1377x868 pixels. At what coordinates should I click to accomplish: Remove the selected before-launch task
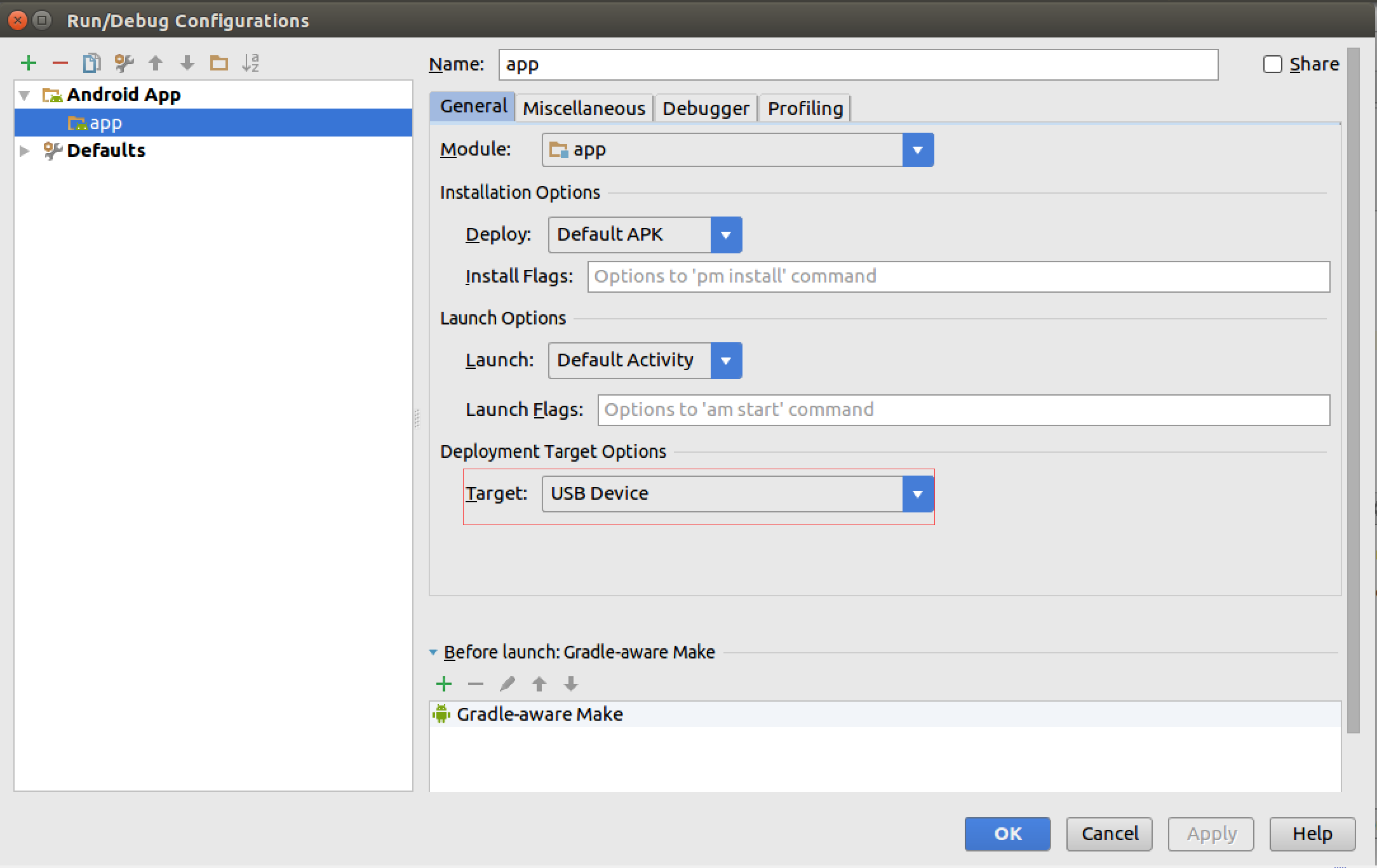tap(476, 684)
